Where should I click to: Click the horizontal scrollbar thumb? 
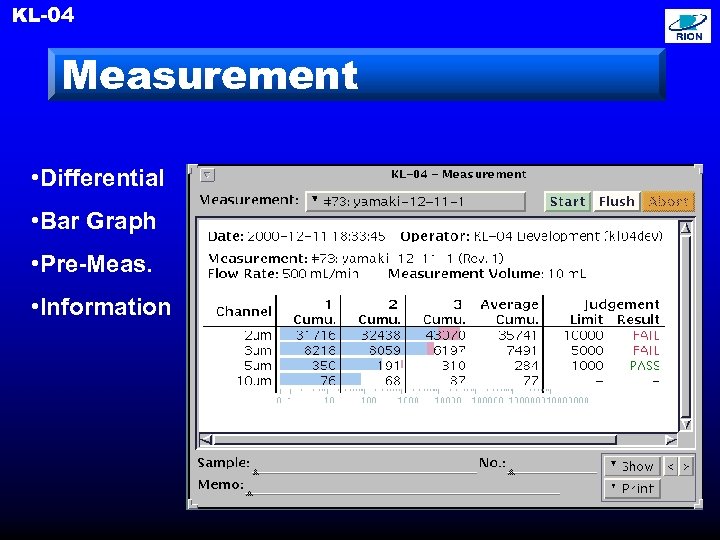click(x=415, y=440)
